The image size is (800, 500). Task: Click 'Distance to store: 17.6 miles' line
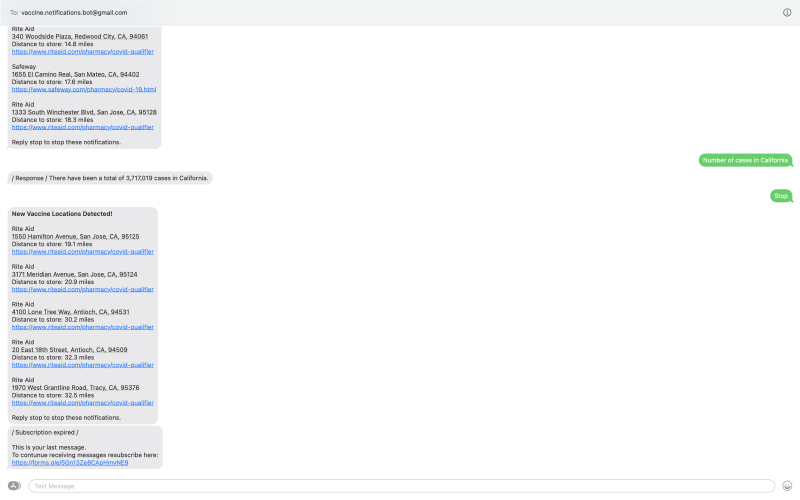[x=52, y=82]
